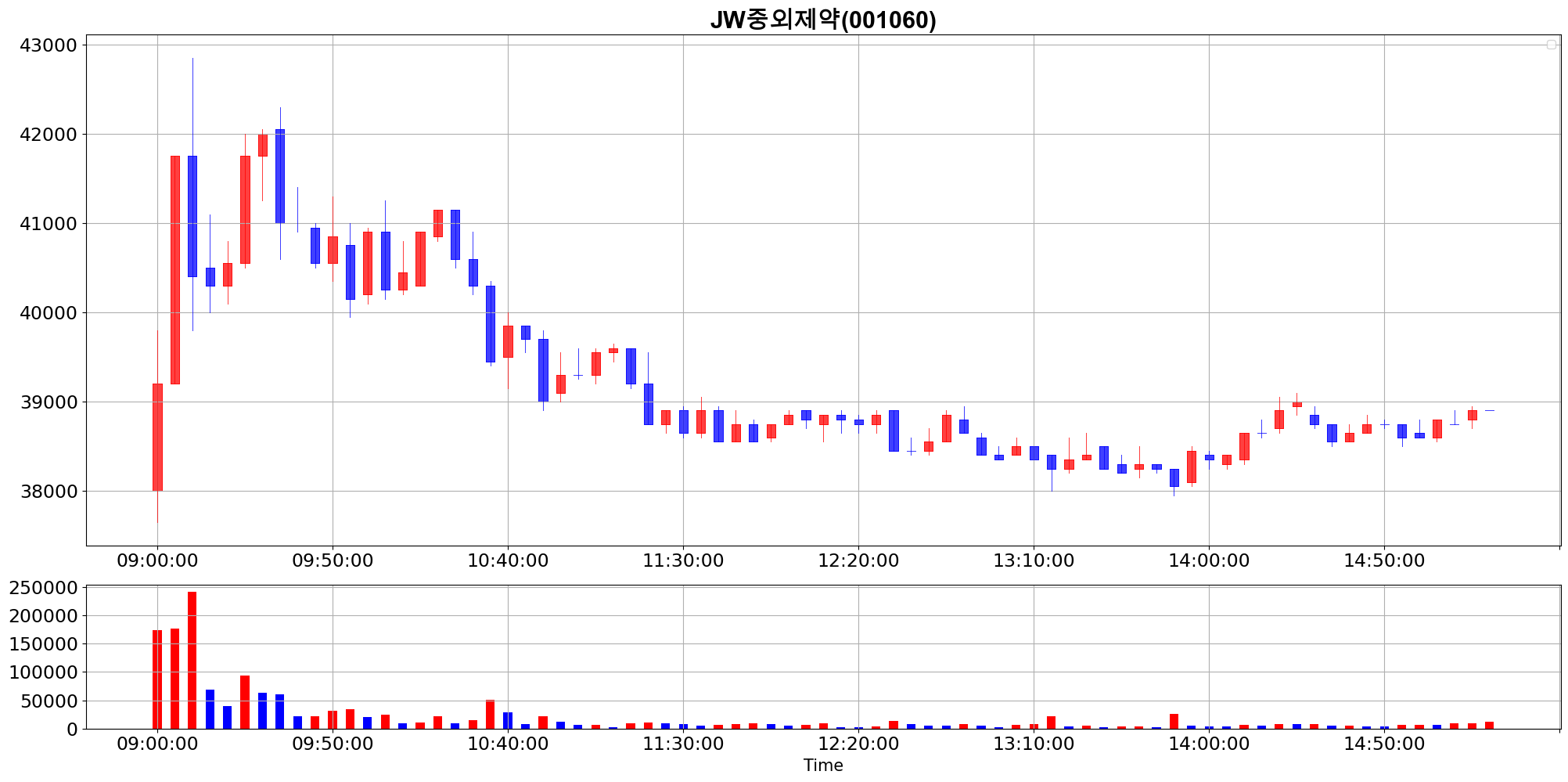Click the tall red volume bar near 14:00

(x=1174, y=721)
